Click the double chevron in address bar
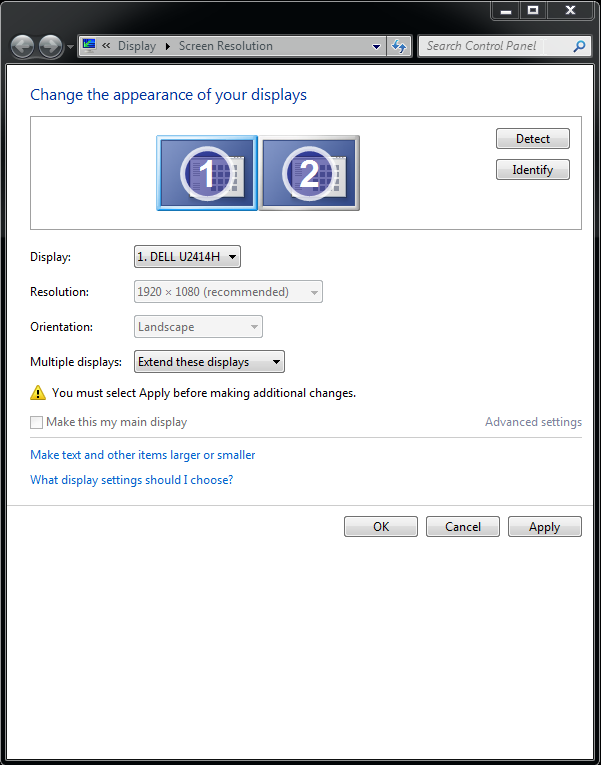 click(106, 45)
